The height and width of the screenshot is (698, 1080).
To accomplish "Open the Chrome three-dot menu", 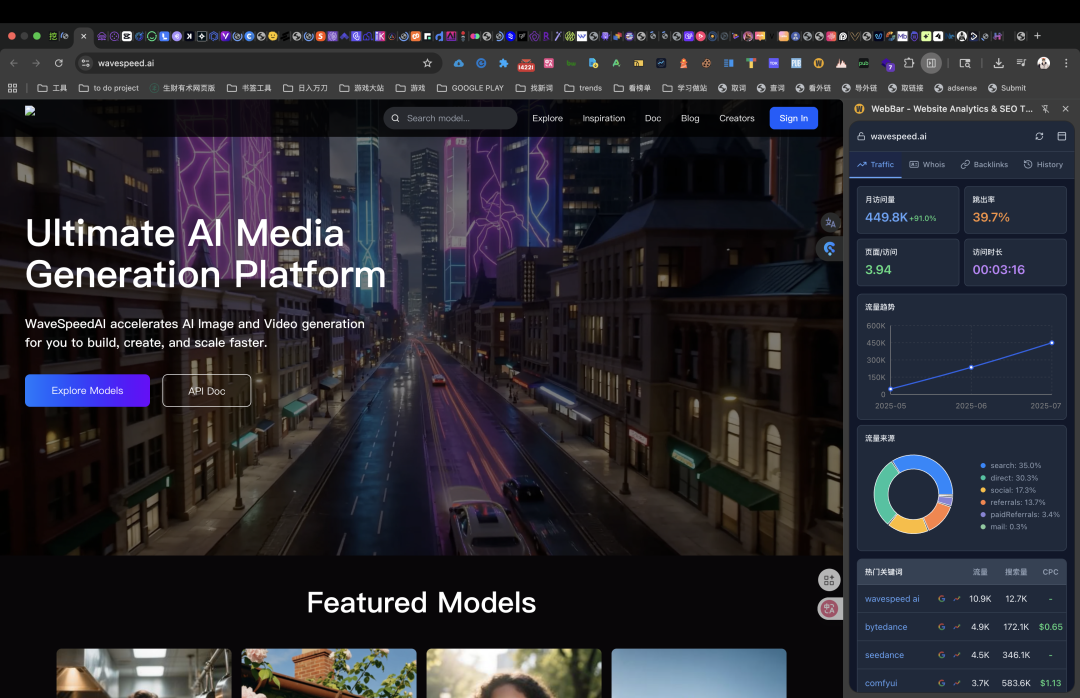I will coord(1066,63).
